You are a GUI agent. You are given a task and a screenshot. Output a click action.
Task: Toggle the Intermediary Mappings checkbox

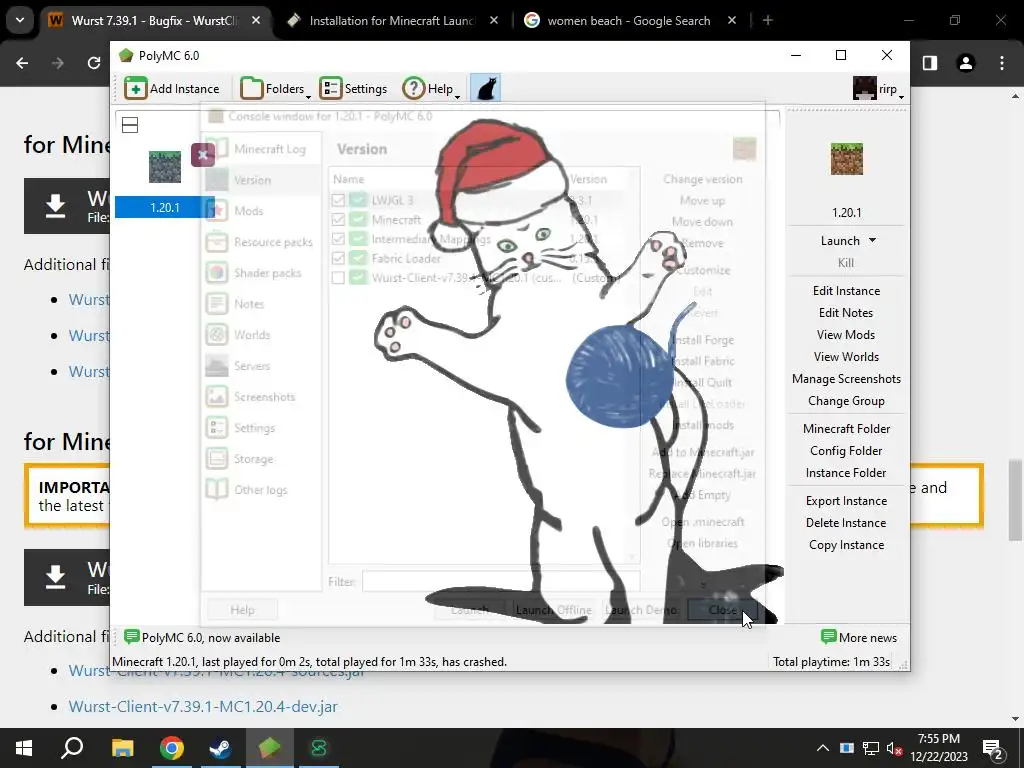click(x=338, y=239)
